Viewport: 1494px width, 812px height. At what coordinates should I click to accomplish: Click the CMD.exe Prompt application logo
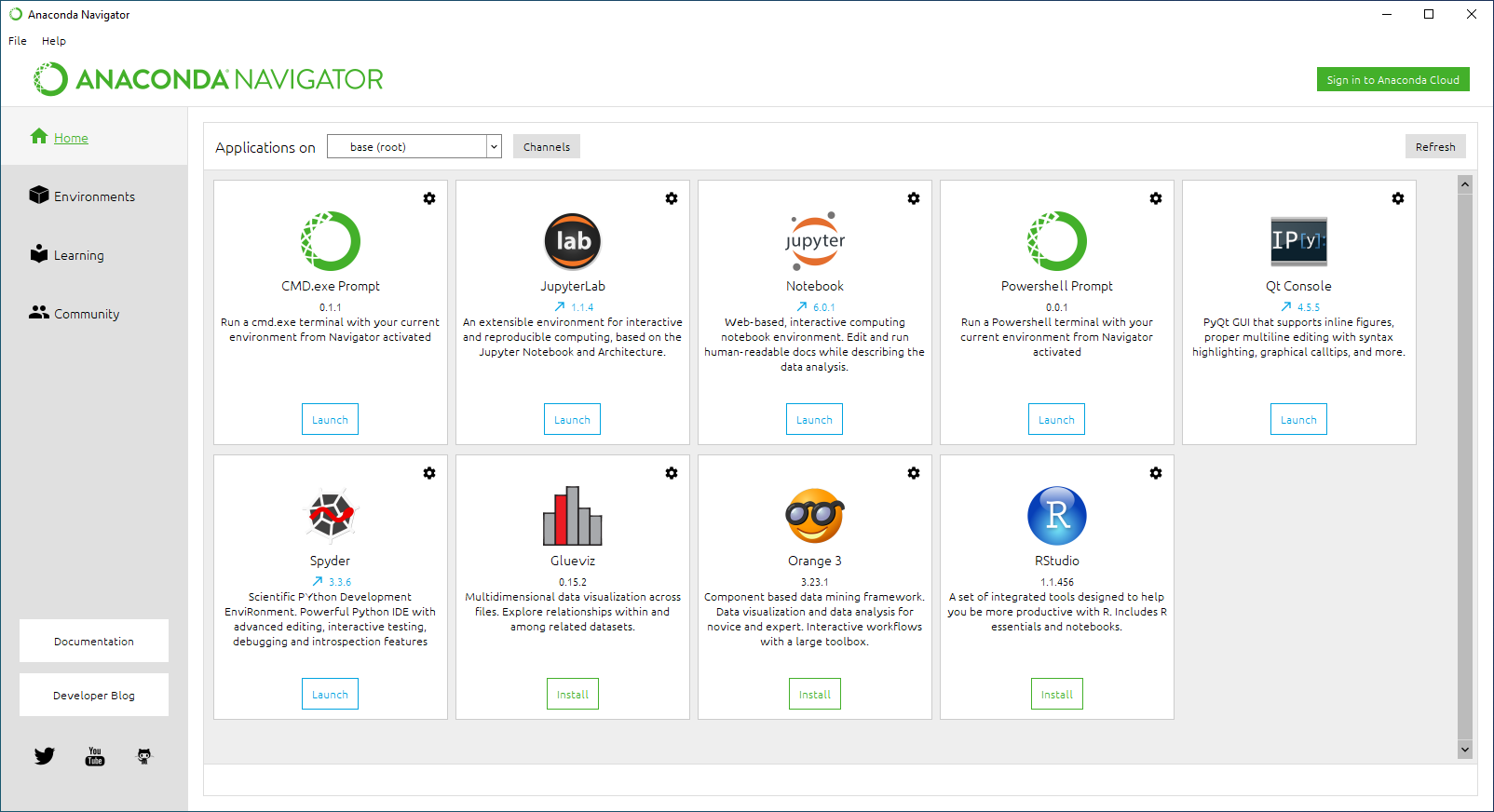pos(331,241)
